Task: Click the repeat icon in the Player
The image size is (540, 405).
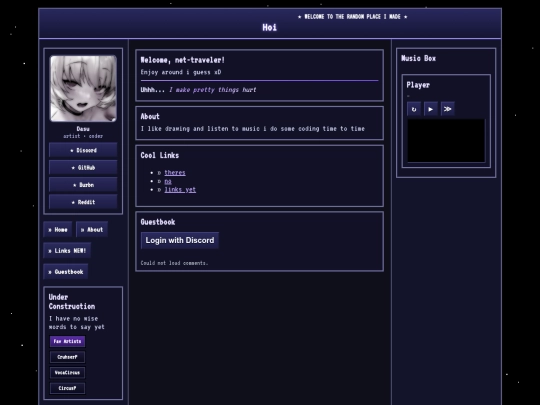Action: point(414,109)
